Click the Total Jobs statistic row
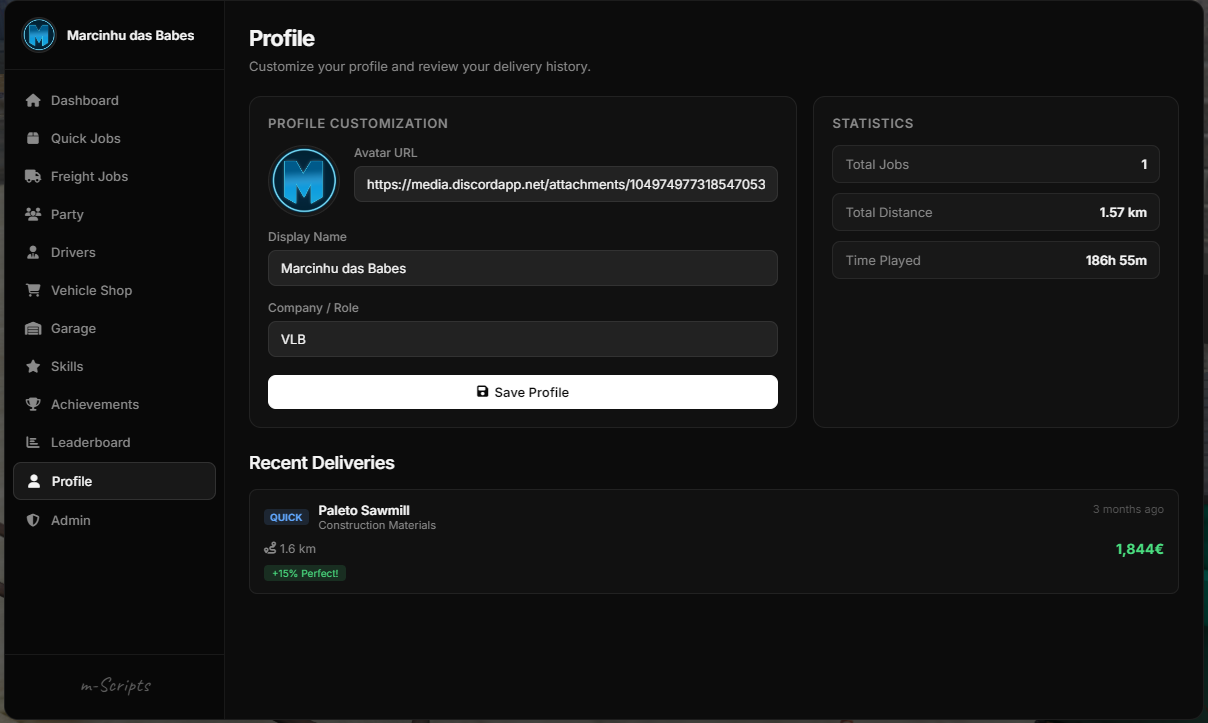The width and height of the screenshot is (1208, 723). click(x=996, y=164)
